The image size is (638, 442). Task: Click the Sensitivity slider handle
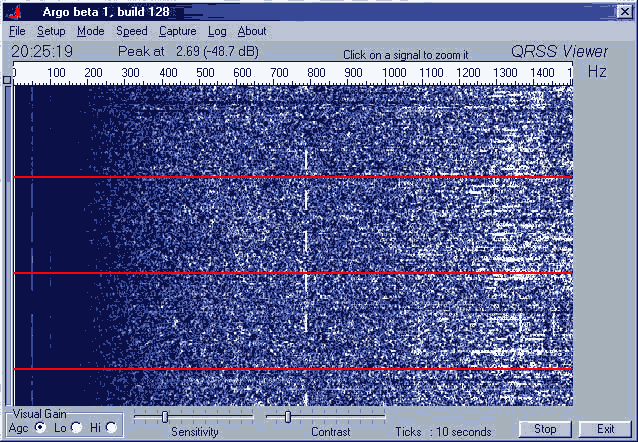click(x=165, y=417)
